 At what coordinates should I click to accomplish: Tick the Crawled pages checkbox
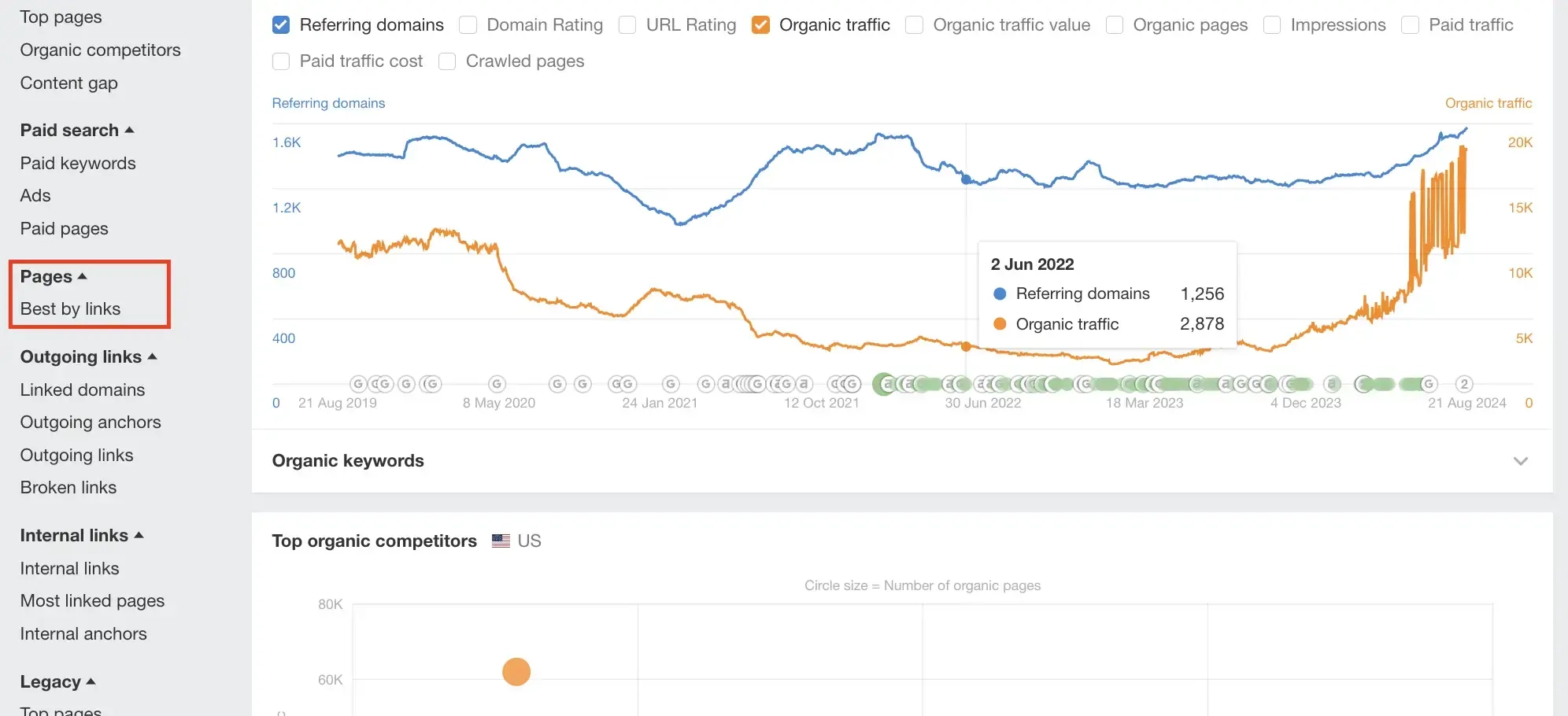click(447, 61)
